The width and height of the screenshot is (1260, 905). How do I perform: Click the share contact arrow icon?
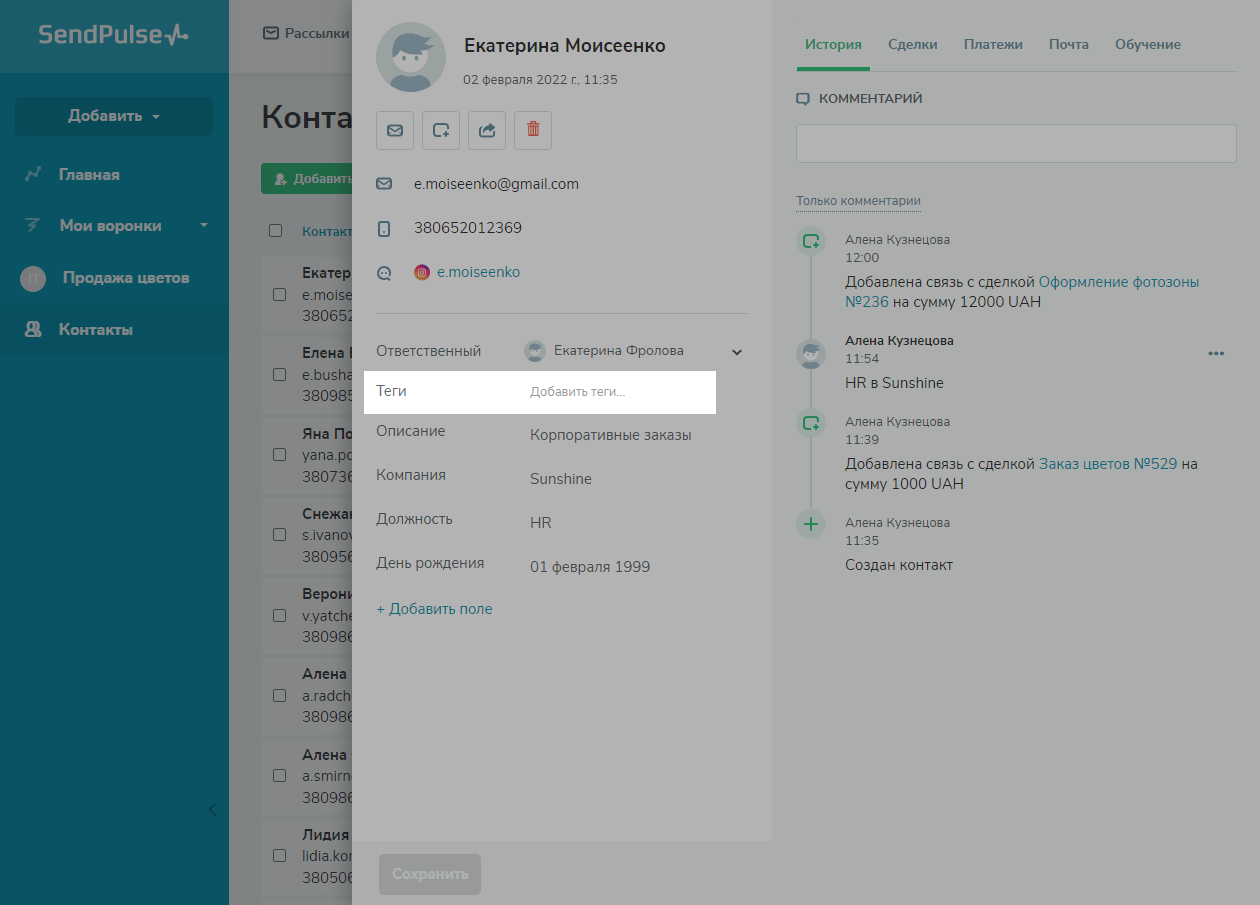coord(487,131)
